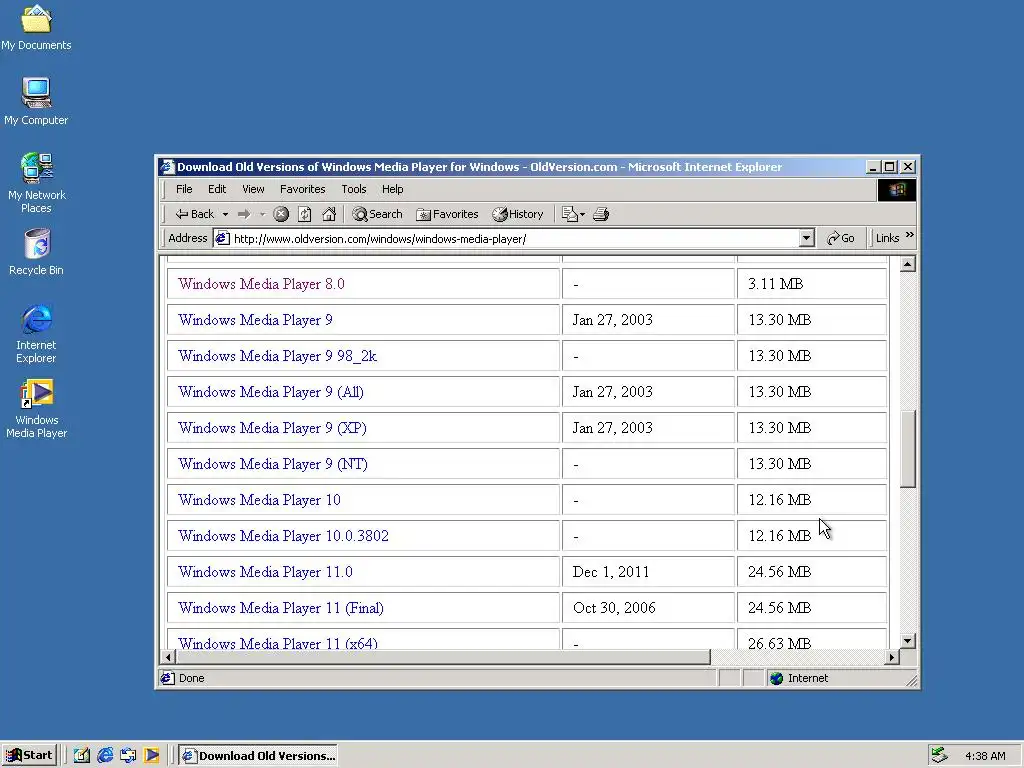Click the vertical scrollbar down arrow
This screenshot has width=1024, height=768.
click(907, 641)
